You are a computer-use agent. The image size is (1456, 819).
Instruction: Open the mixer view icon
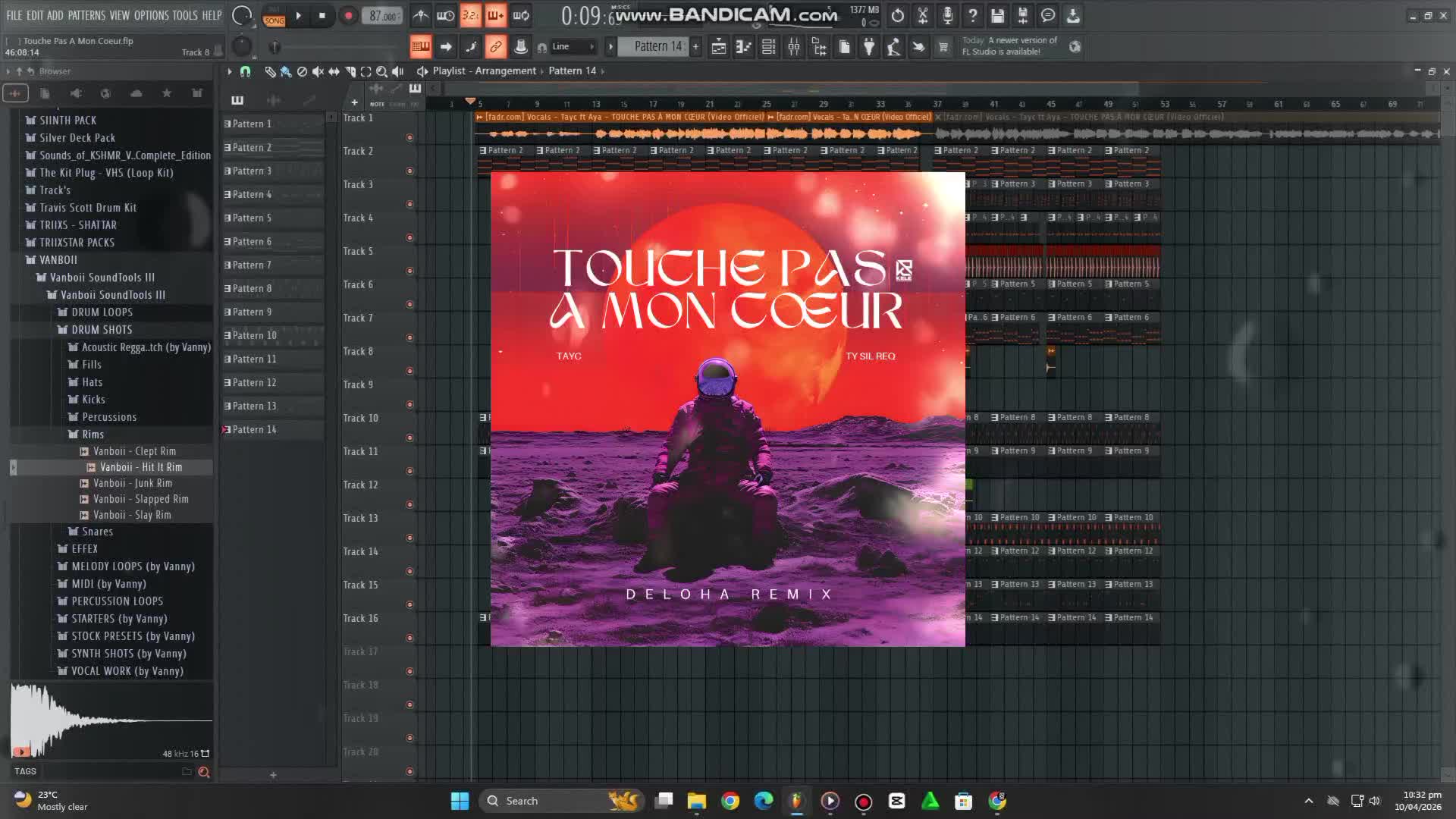794,47
